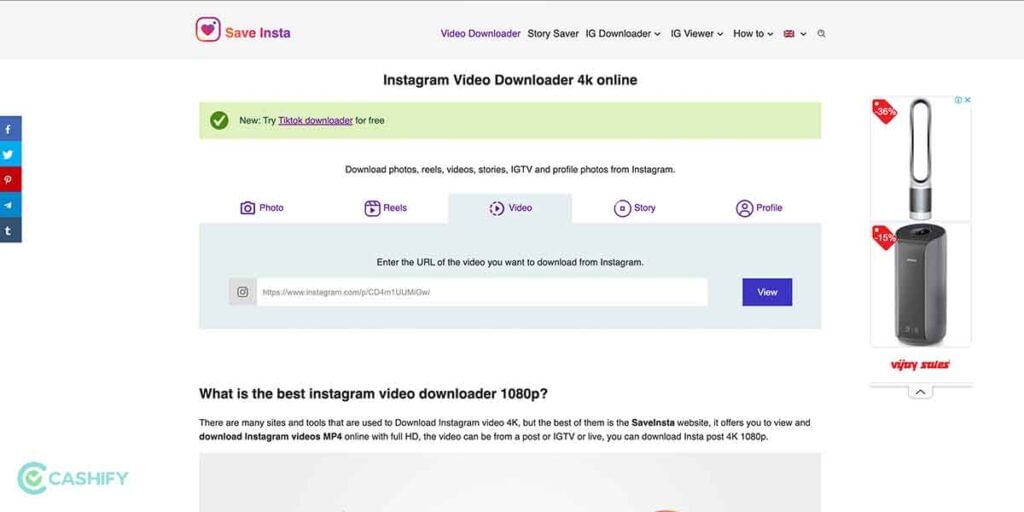Click the blue View button
Viewport: 1024px width, 512px height.
click(767, 292)
